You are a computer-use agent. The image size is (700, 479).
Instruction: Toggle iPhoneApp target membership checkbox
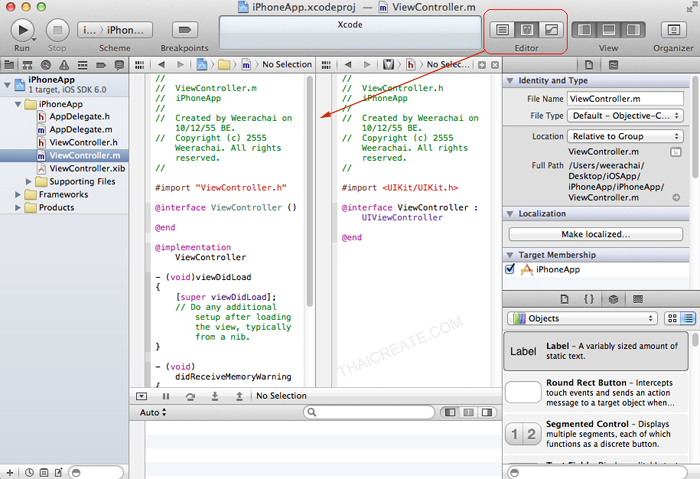(x=511, y=269)
